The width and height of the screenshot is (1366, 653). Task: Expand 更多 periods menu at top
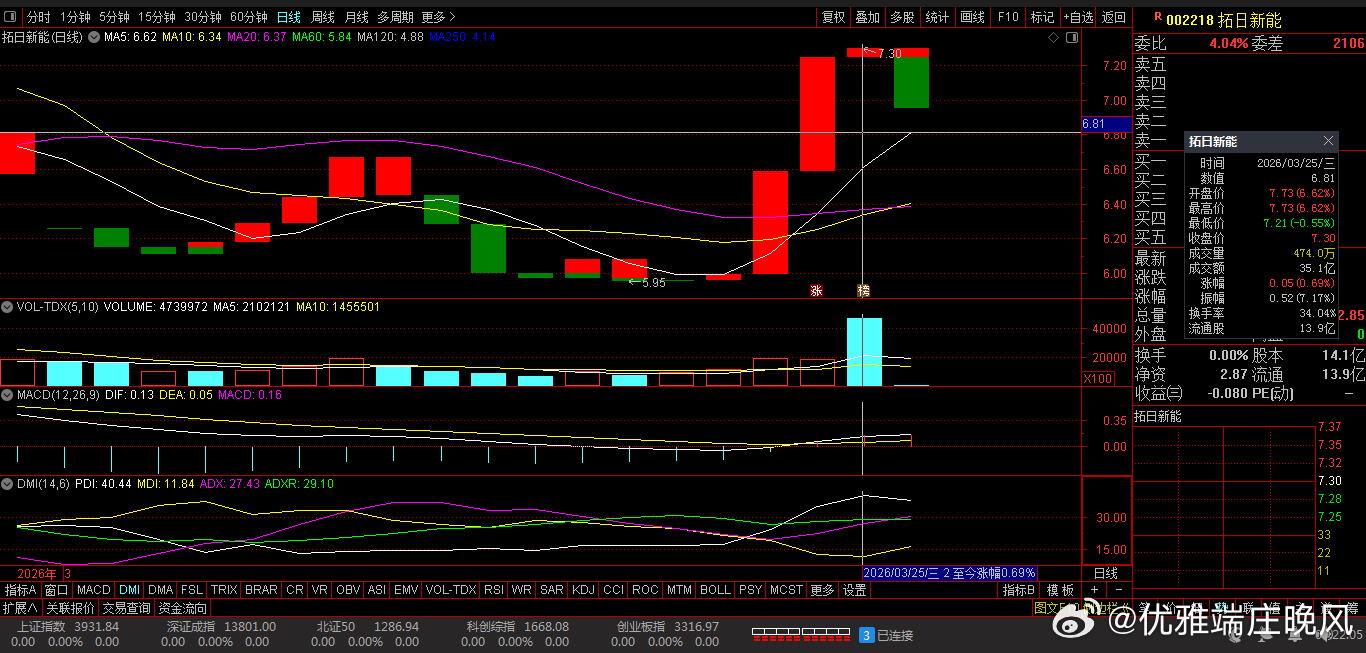coord(438,17)
